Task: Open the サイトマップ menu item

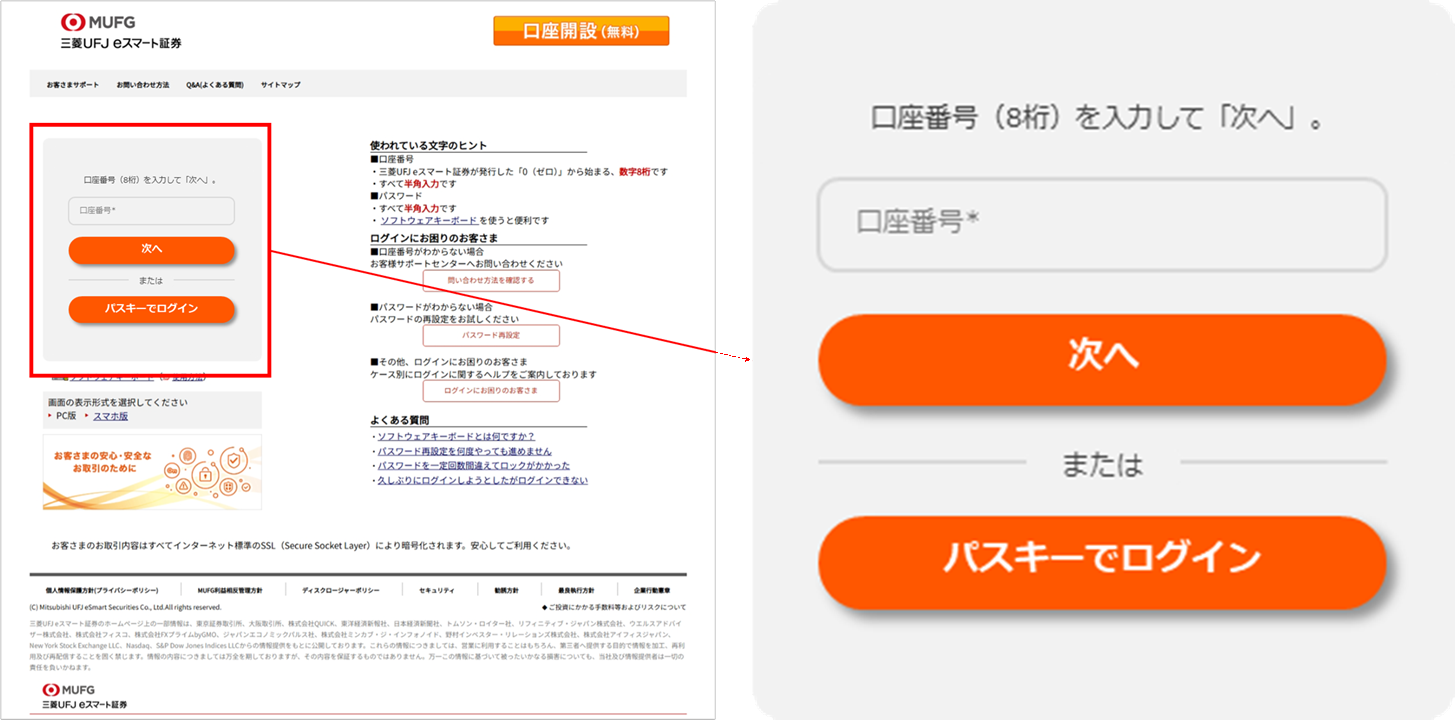Action: [x=283, y=85]
